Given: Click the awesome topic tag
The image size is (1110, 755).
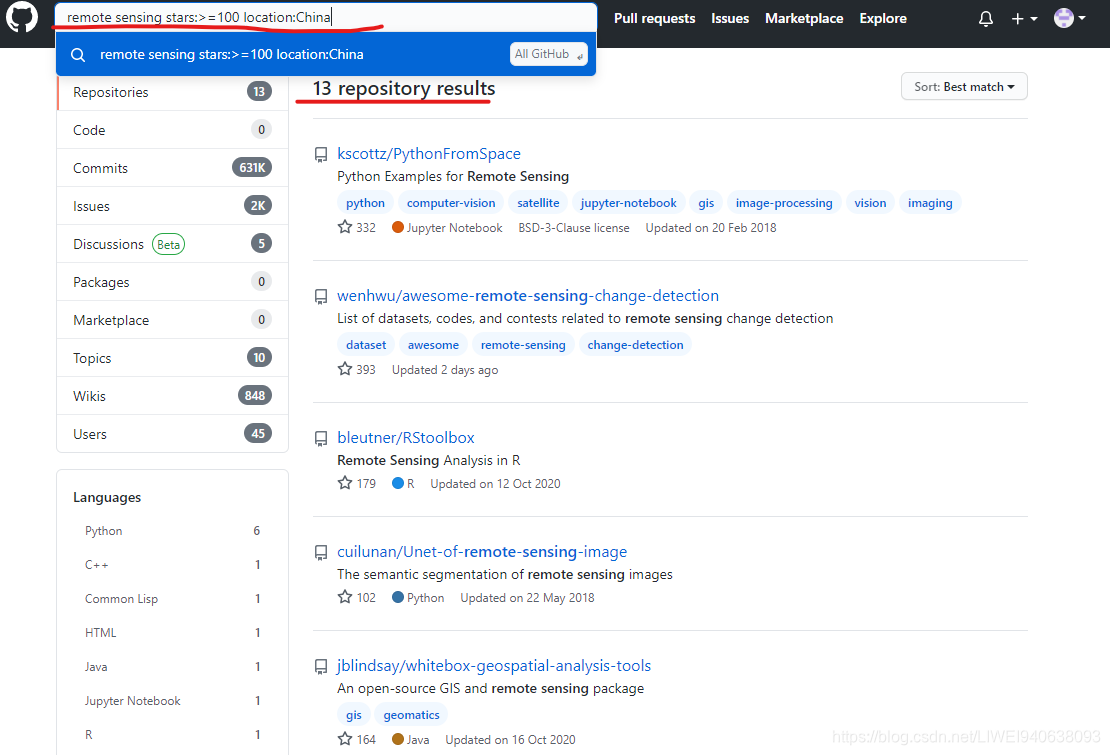Looking at the screenshot, I should pyautogui.click(x=433, y=345).
